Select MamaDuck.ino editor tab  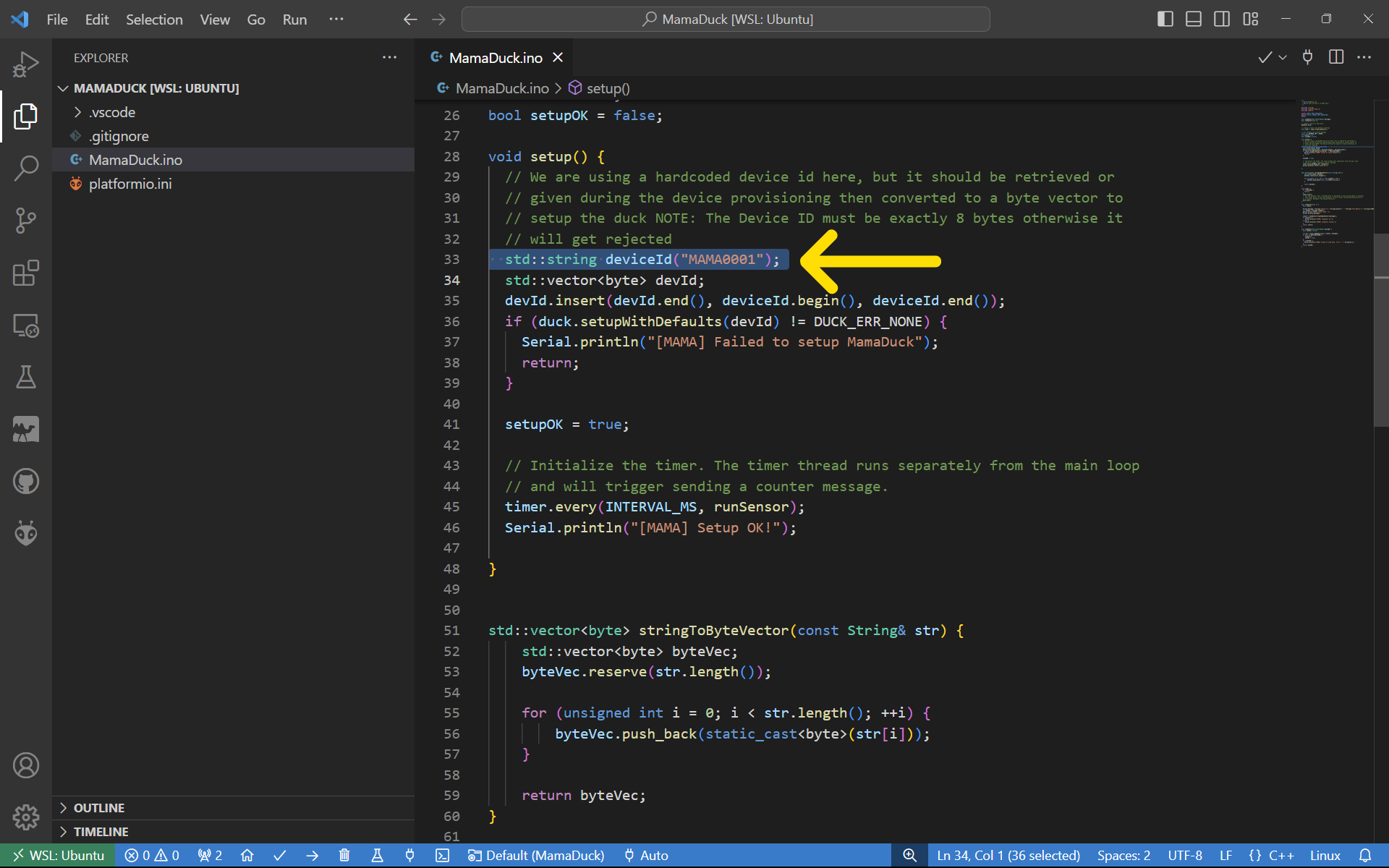pos(496,58)
